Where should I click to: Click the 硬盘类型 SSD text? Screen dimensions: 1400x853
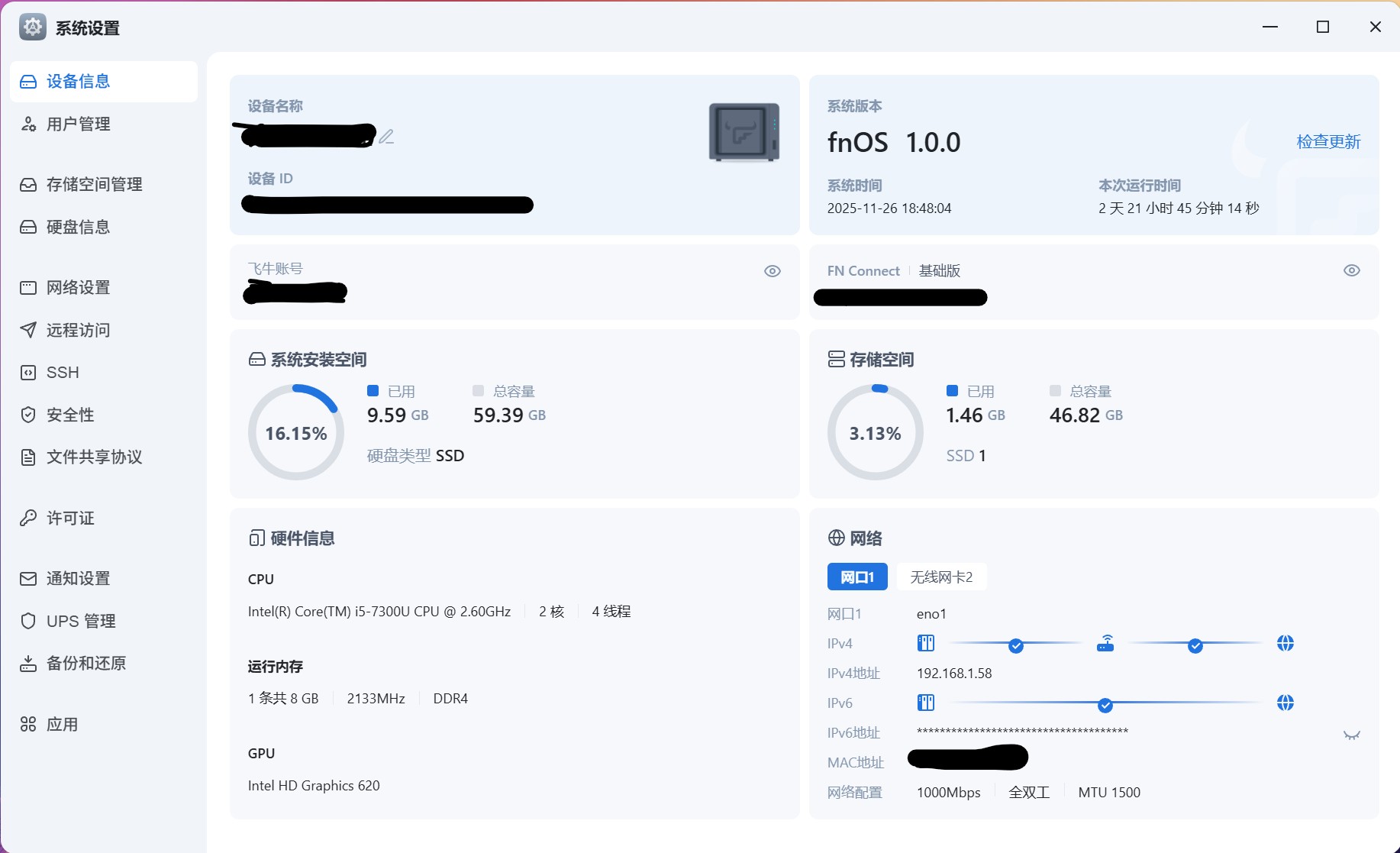[416, 456]
